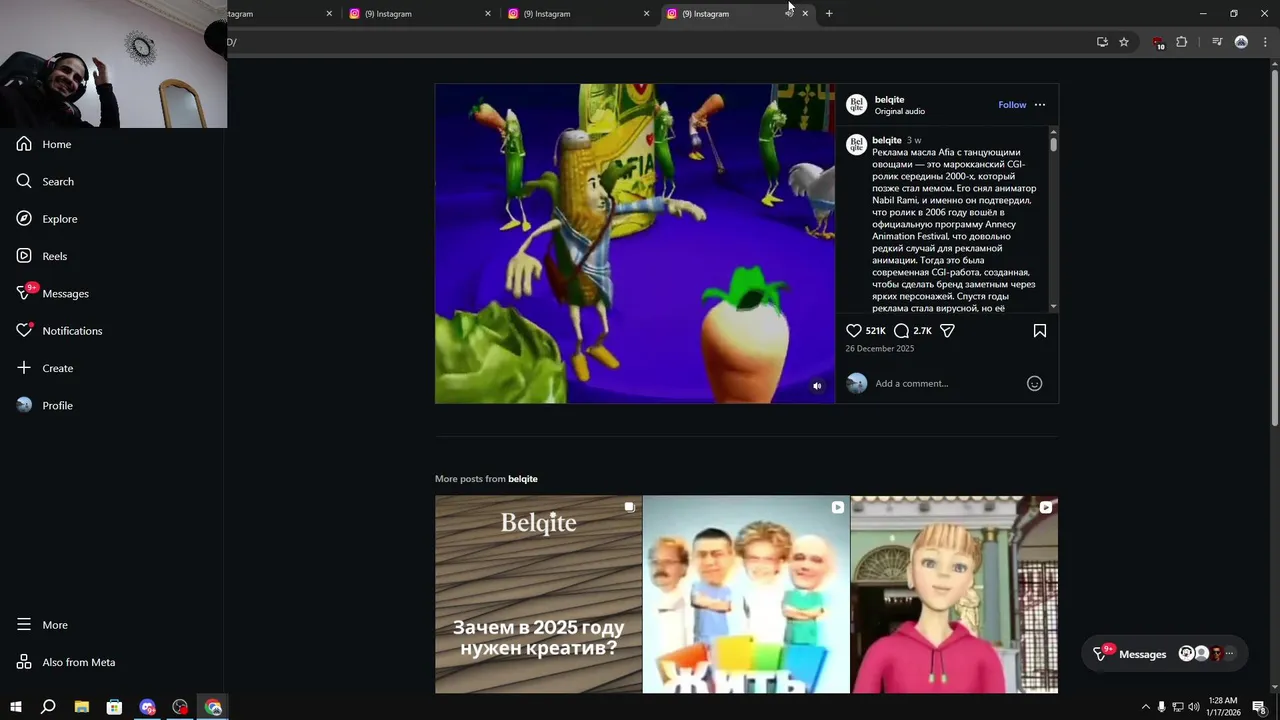1280x720 pixels.
Task: Open Microsoft Store from the taskbar
Action: click(114, 707)
